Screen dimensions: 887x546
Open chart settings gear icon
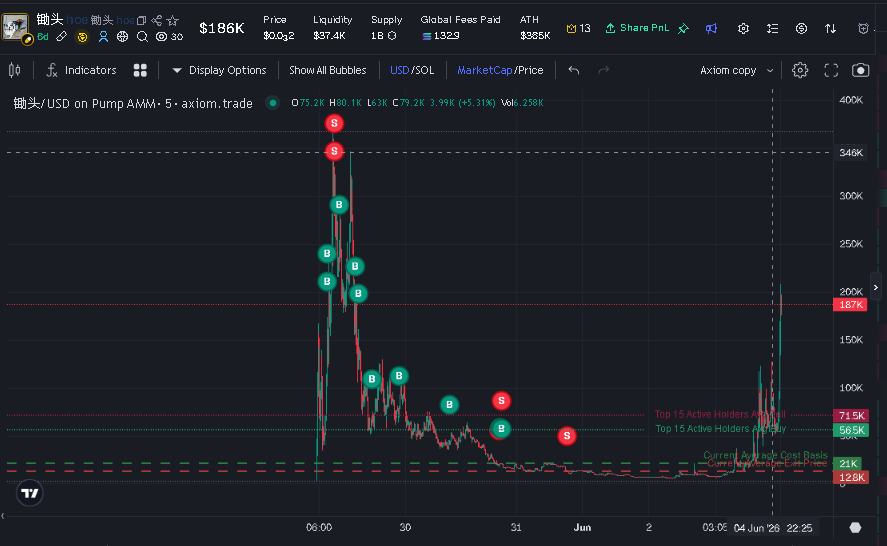point(800,70)
